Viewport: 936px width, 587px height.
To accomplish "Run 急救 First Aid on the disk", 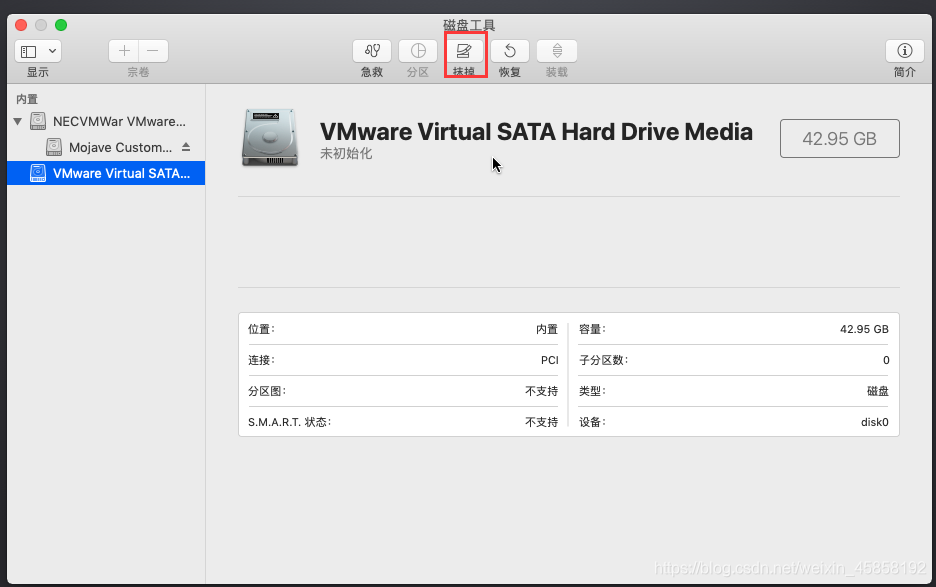I will [x=372, y=51].
